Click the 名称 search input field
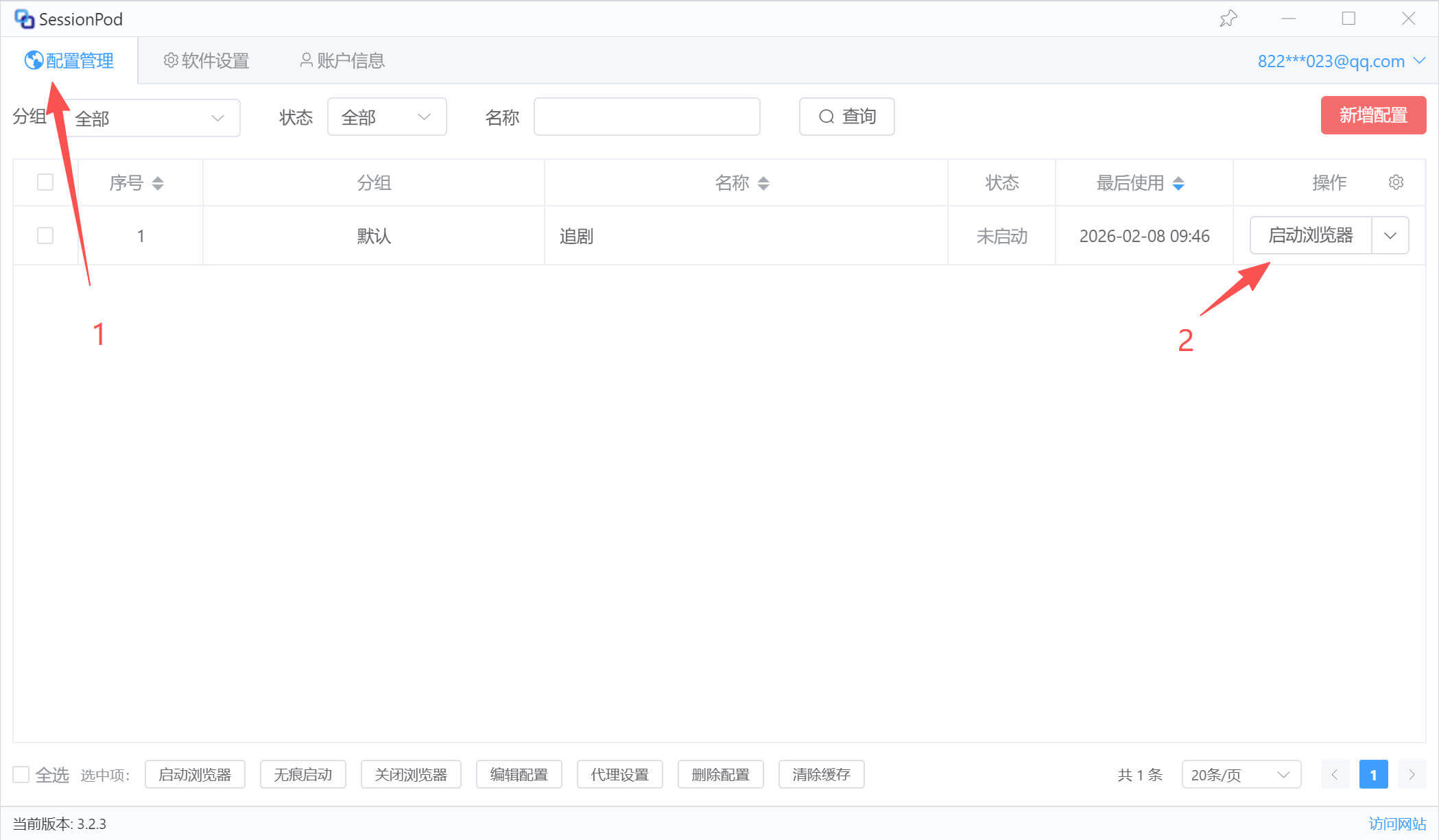This screenshot has width=1439, height=840. point(646,117)
